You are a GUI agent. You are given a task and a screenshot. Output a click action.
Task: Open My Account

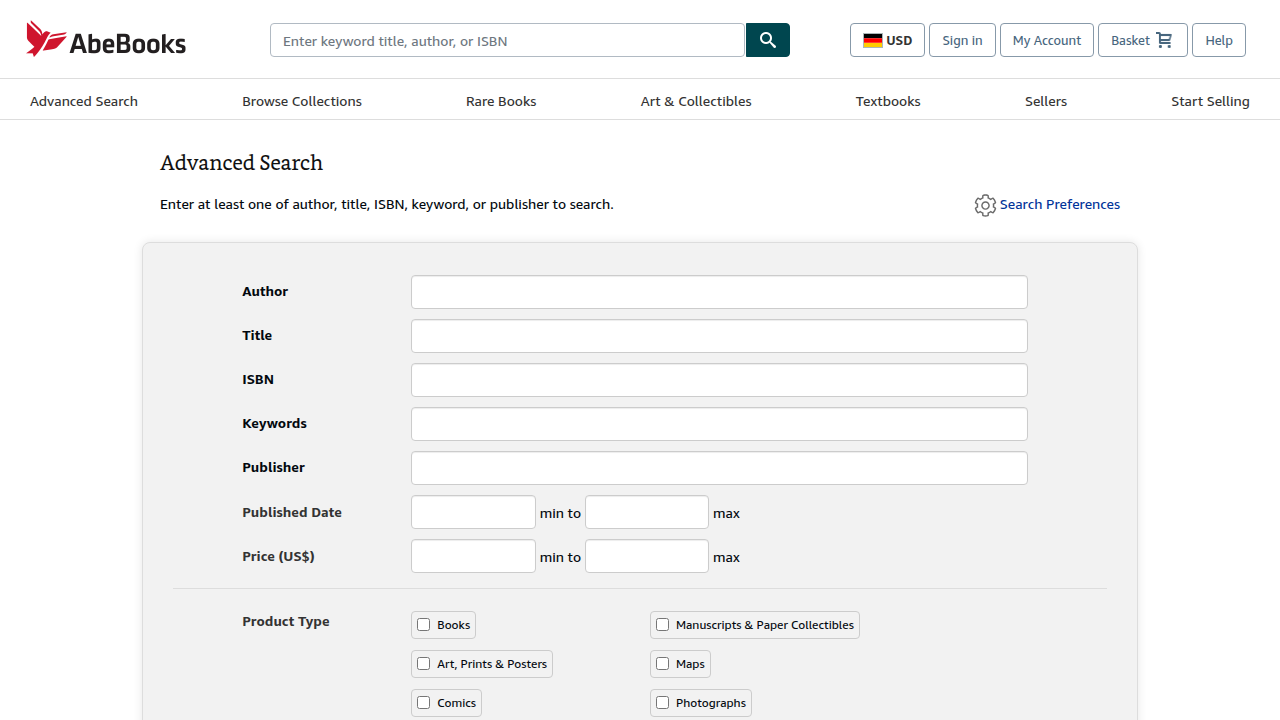pyautogui.click(x=1047, y=40)
